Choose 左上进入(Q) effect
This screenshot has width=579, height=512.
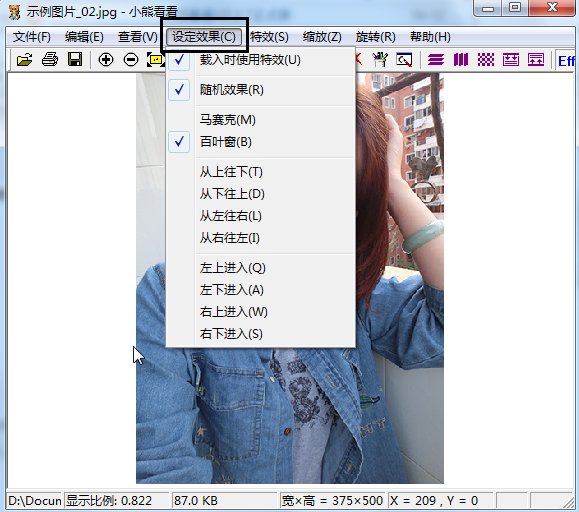(260, 268)
